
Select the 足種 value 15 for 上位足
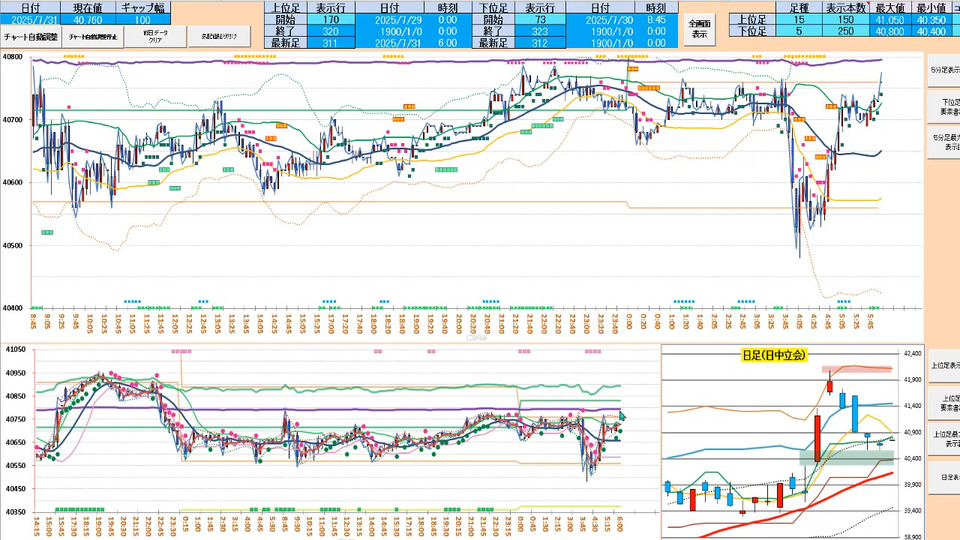point(799,20)
